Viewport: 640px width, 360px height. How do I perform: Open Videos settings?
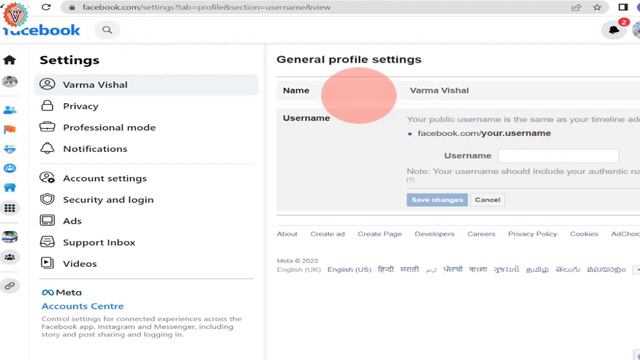click(x=146, y=263)
